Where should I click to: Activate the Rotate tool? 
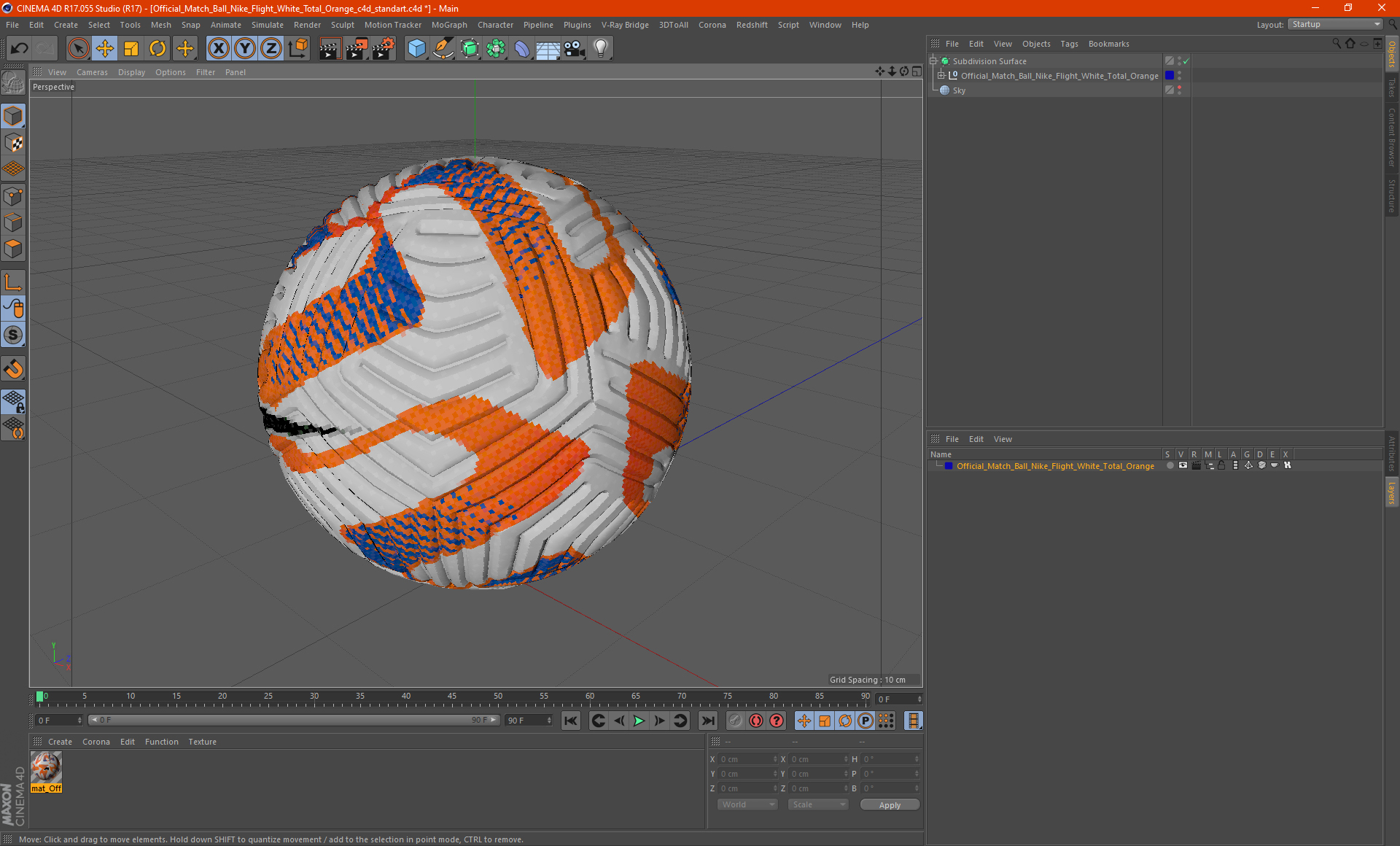157,49
